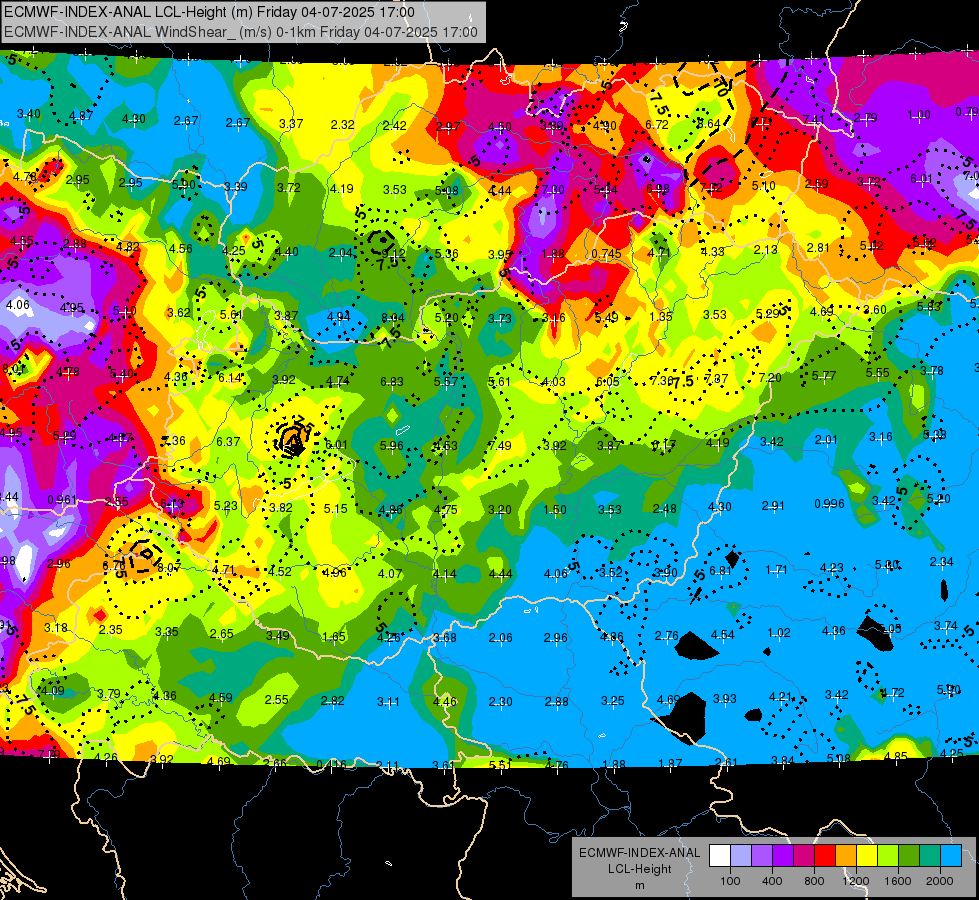Click the wind shear value 6.37
The width and height of the screenshot is (979, 900).
click(228, 442)
